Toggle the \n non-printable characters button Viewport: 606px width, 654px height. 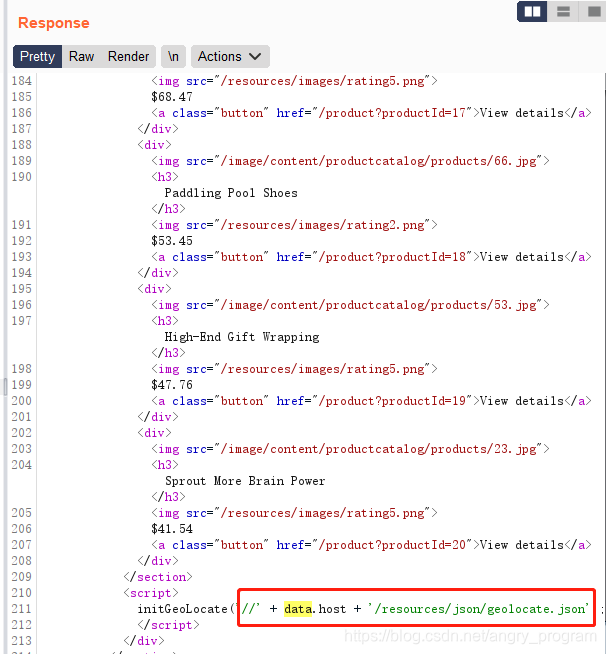point(174,56)
